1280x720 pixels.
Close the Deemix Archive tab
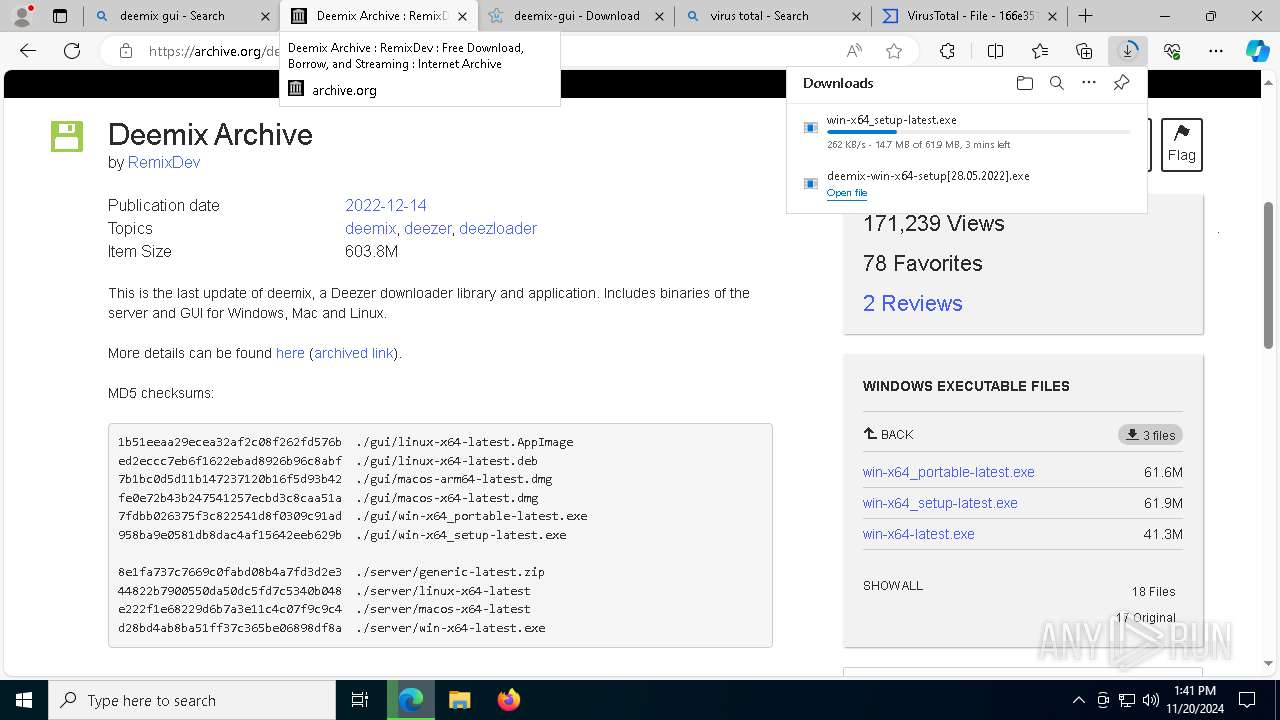coord(462,16)
